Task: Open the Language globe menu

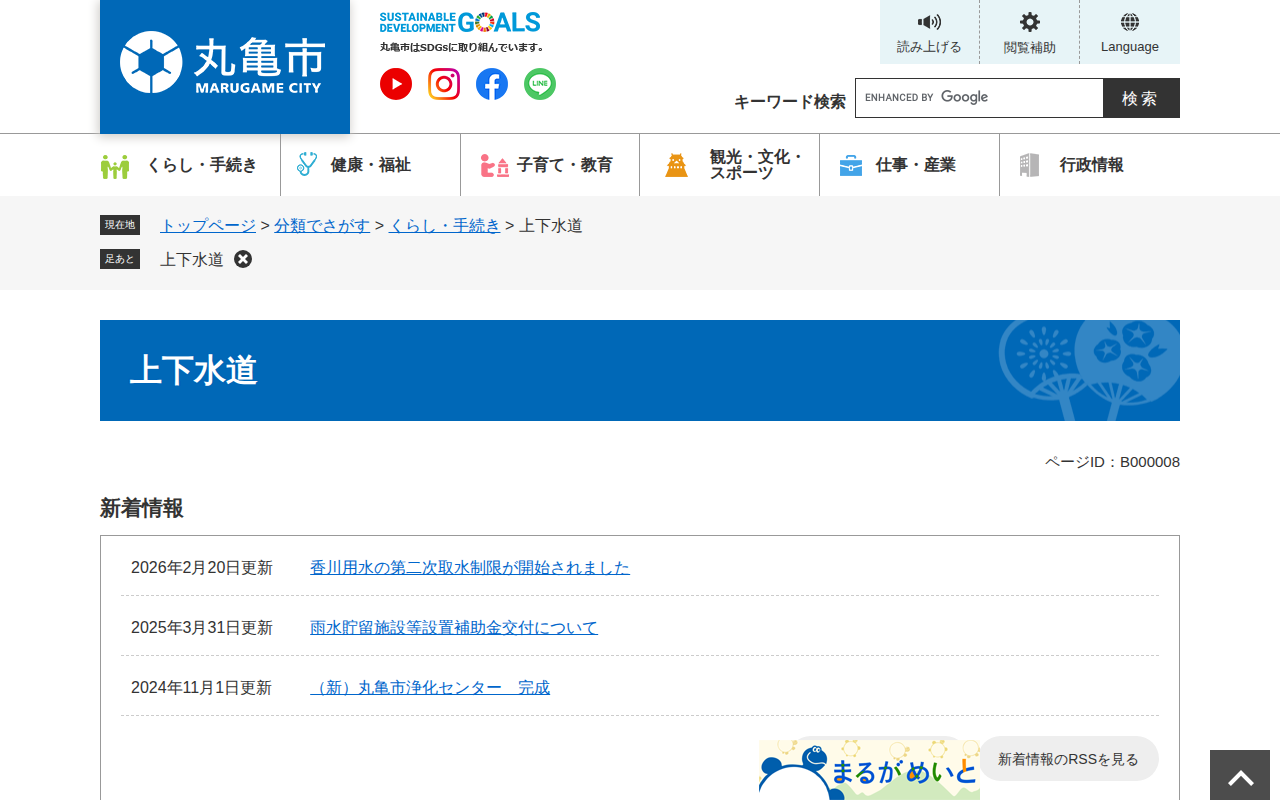Action: [x=1129, y=23]
